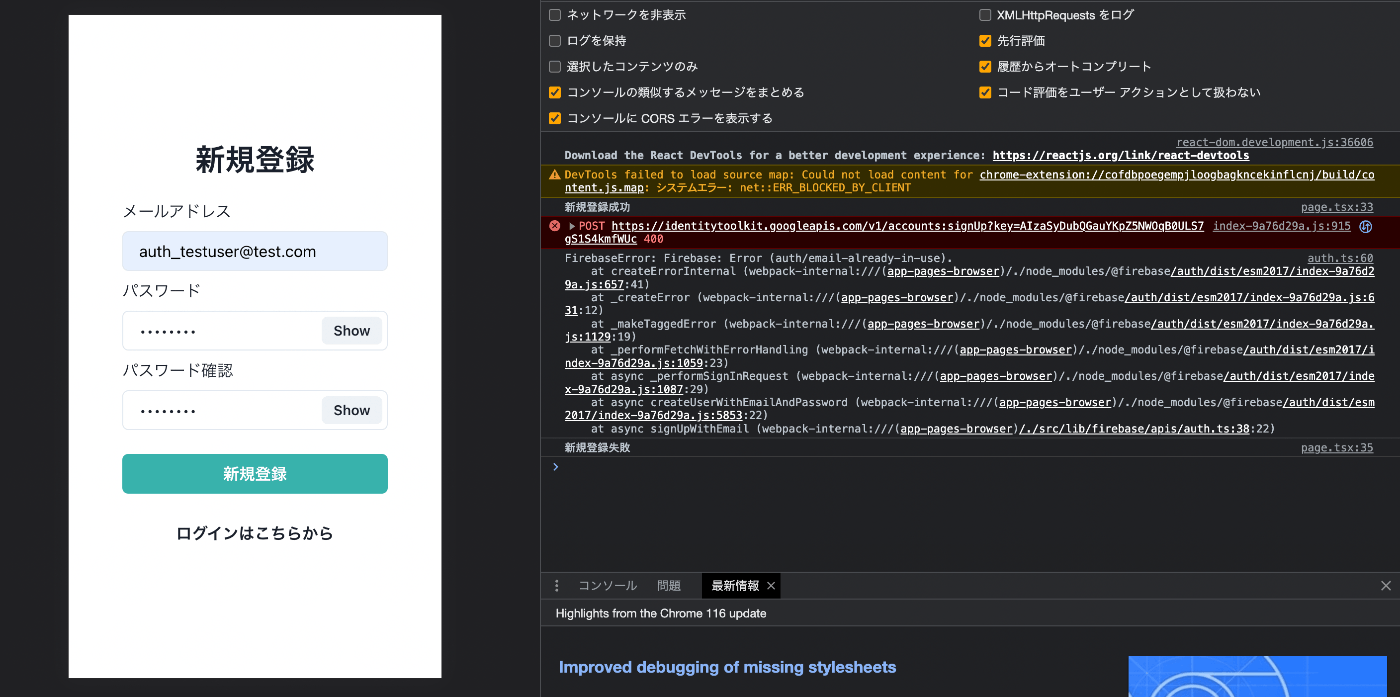Open index-9a76d29a.js:915 source link

(x=1282, y=227)
